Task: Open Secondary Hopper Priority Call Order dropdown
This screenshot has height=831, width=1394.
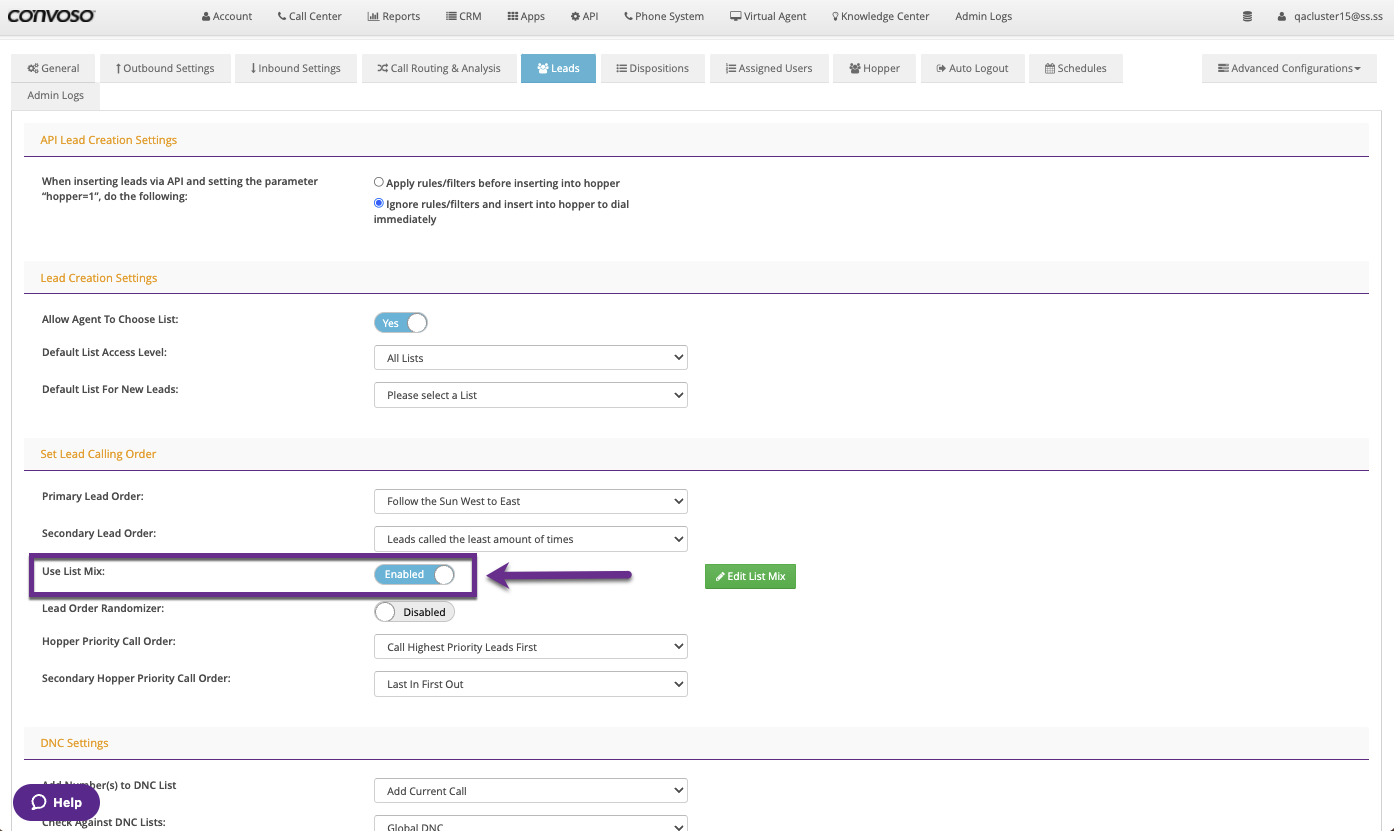Action: 531,684
